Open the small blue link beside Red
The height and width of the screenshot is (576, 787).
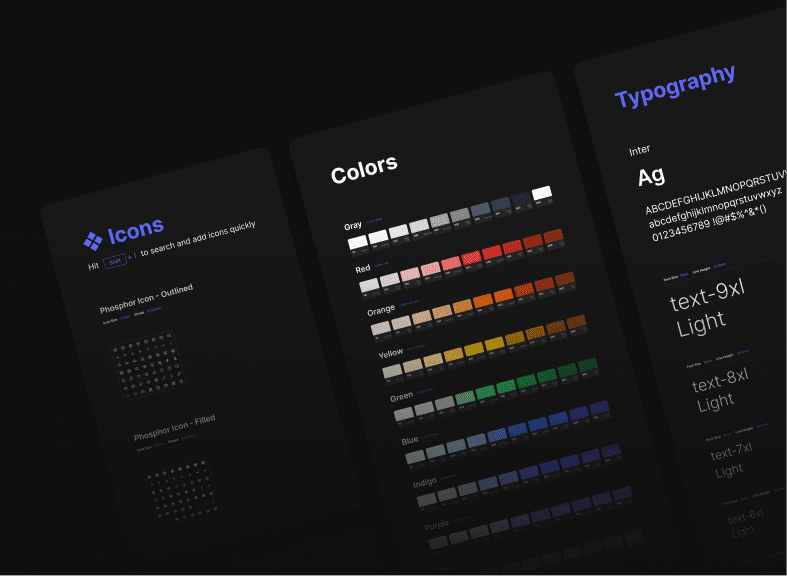click(381, 264)
